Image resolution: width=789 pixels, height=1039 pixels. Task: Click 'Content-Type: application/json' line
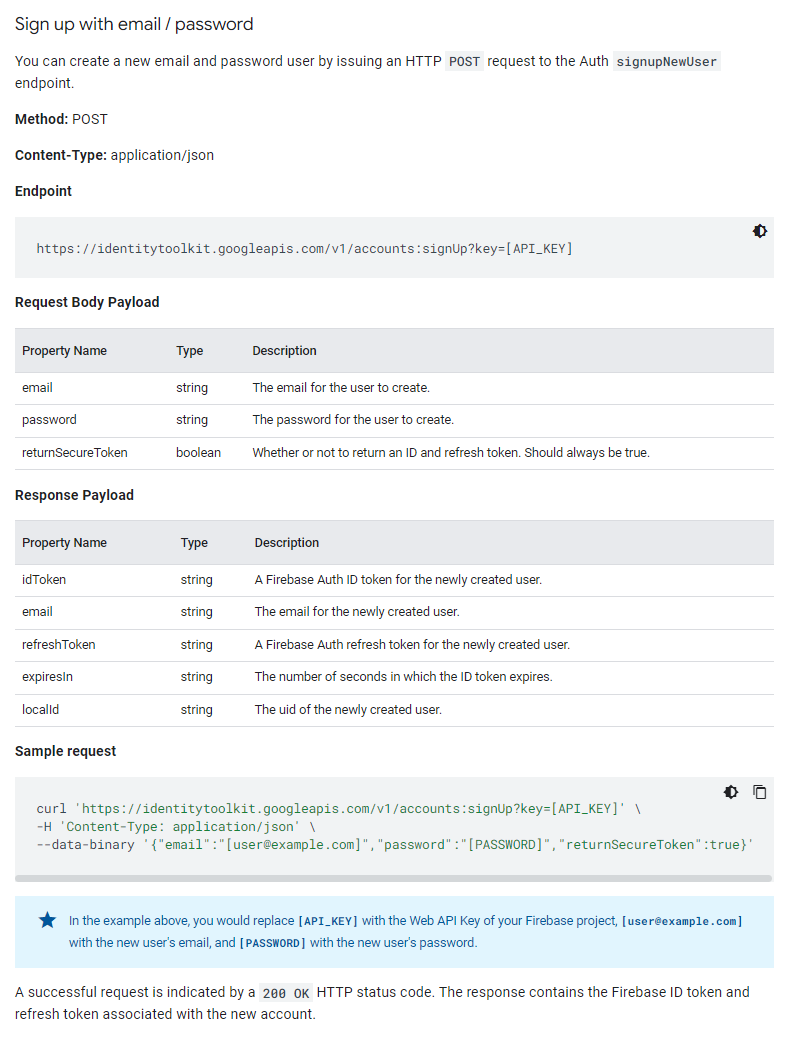(114, 155)
